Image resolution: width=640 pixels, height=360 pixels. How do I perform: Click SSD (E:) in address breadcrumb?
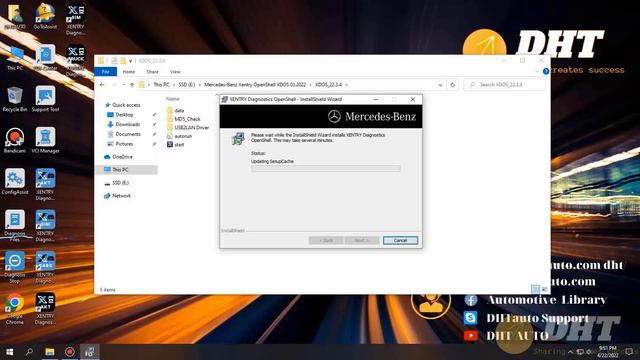(187, 85)
